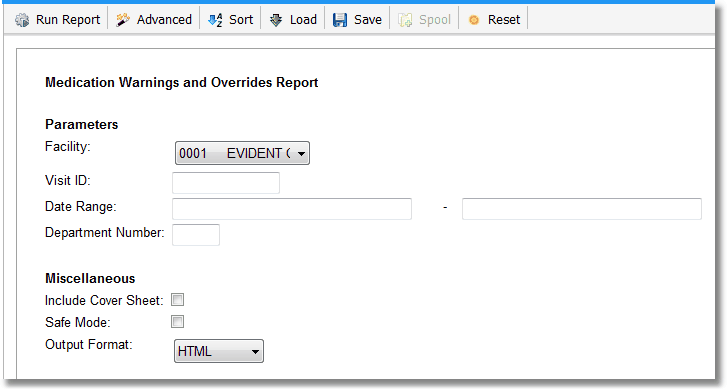This screenshot has width=727, height=391.
Task: Click the Date Range start field
Action: pos(292,209)
